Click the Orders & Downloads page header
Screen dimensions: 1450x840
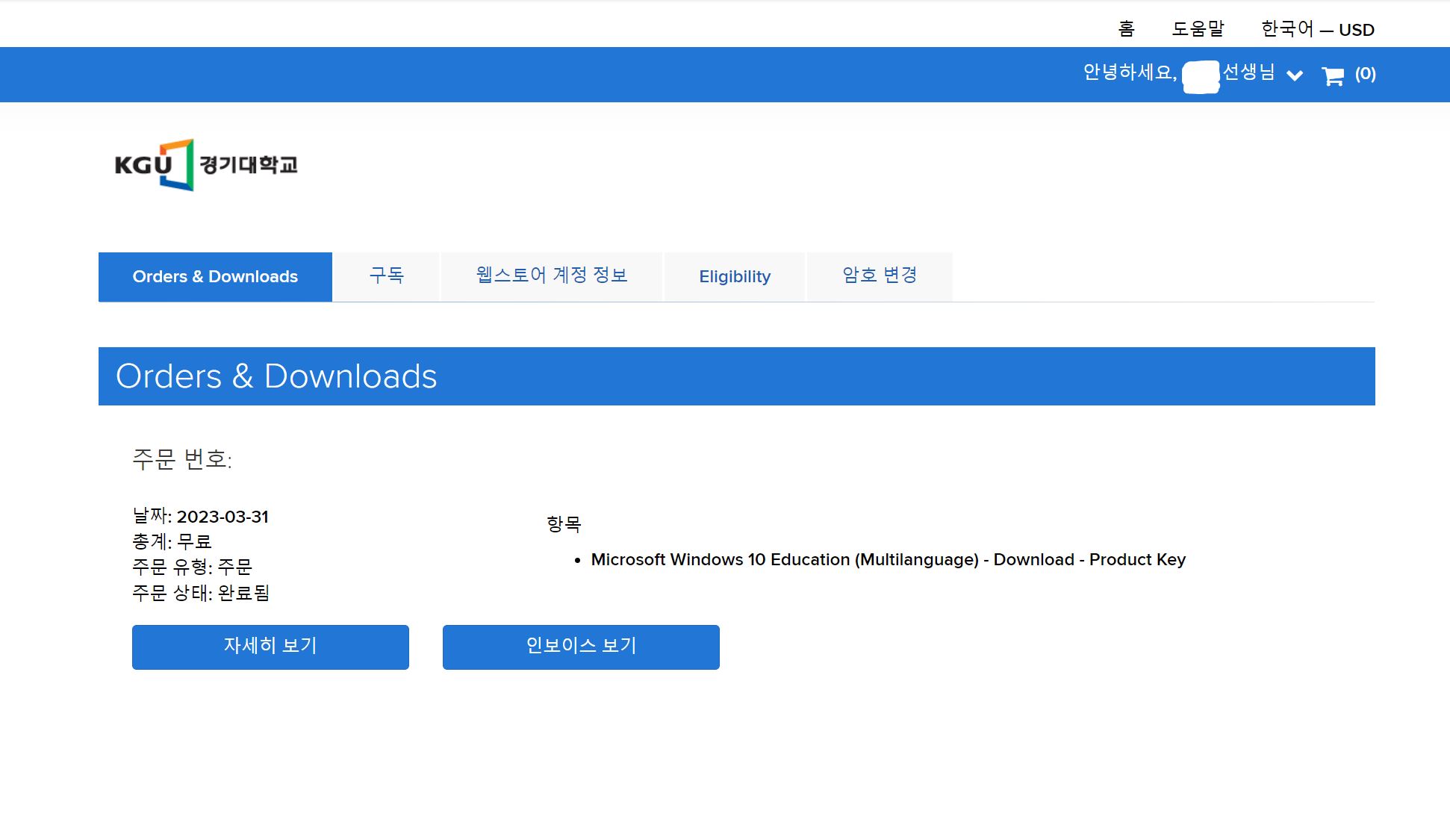click(276, 376)
